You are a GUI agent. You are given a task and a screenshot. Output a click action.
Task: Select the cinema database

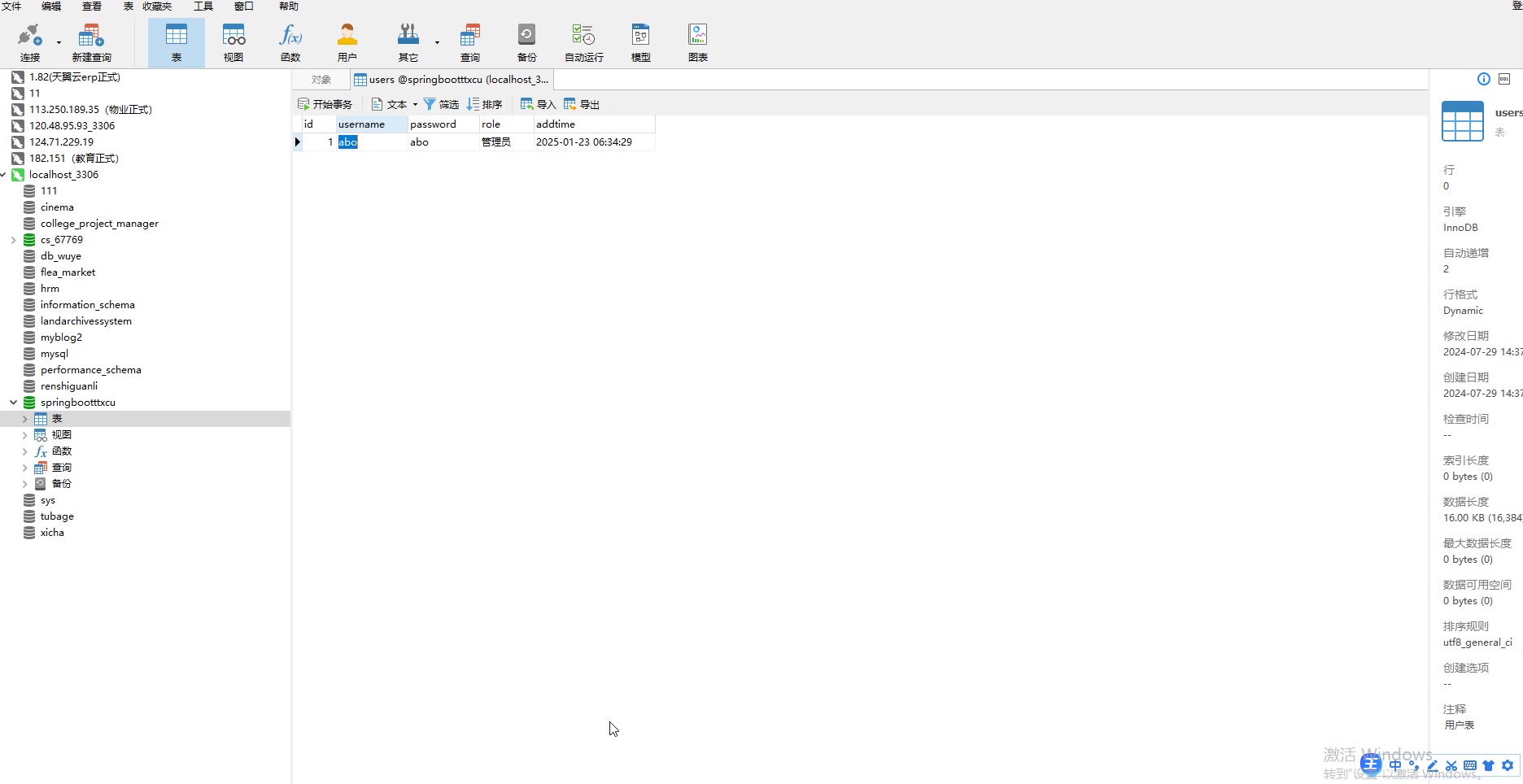(57, 207)
